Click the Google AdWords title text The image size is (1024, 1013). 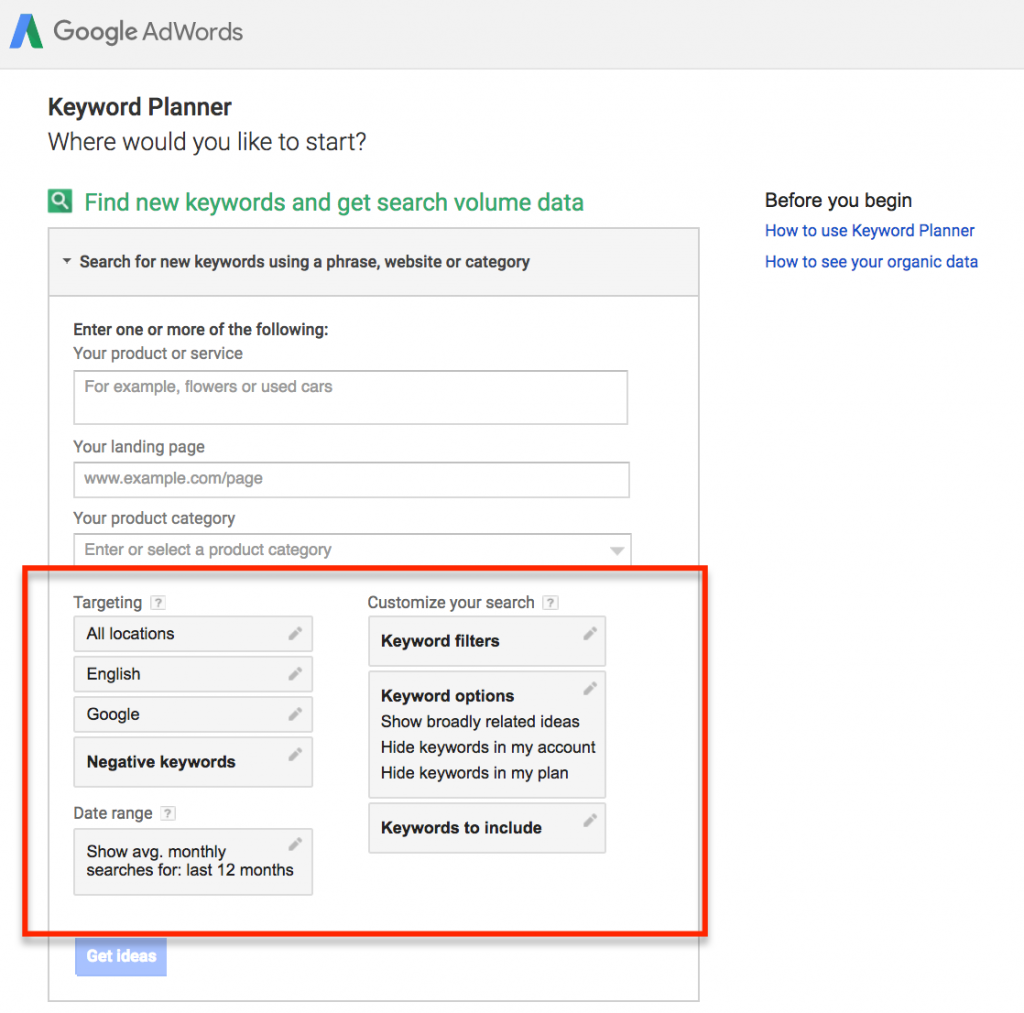148,31
